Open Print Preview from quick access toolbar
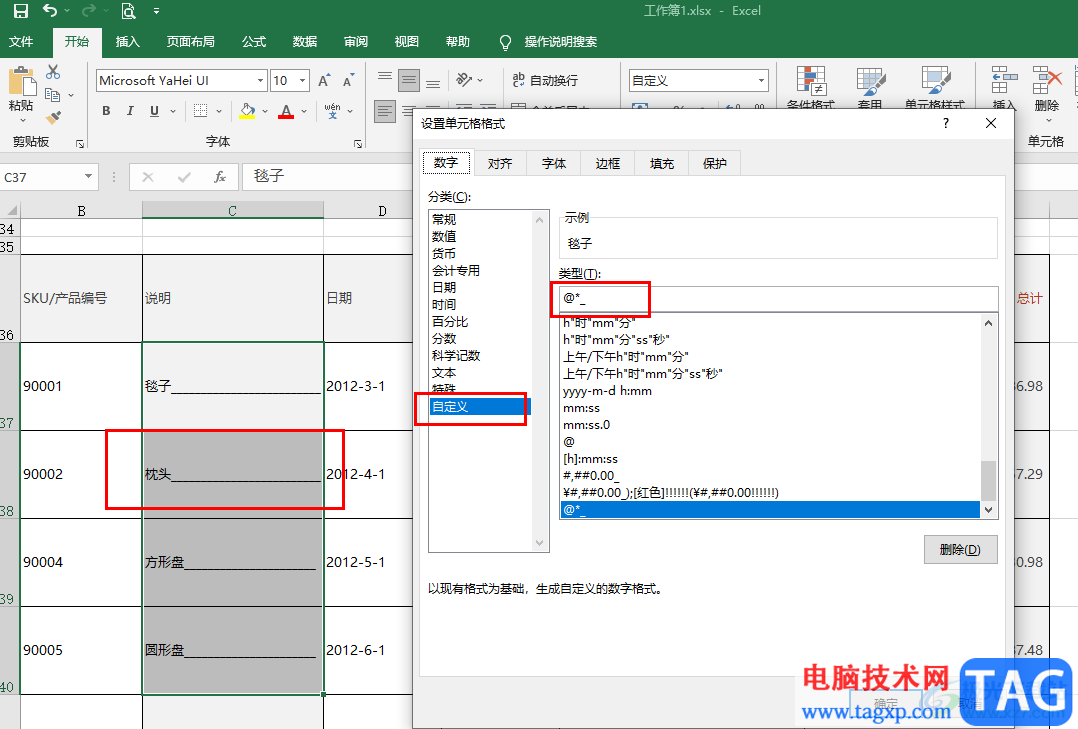Viewport: 1078px width, 729px height. tap(129, 11)
